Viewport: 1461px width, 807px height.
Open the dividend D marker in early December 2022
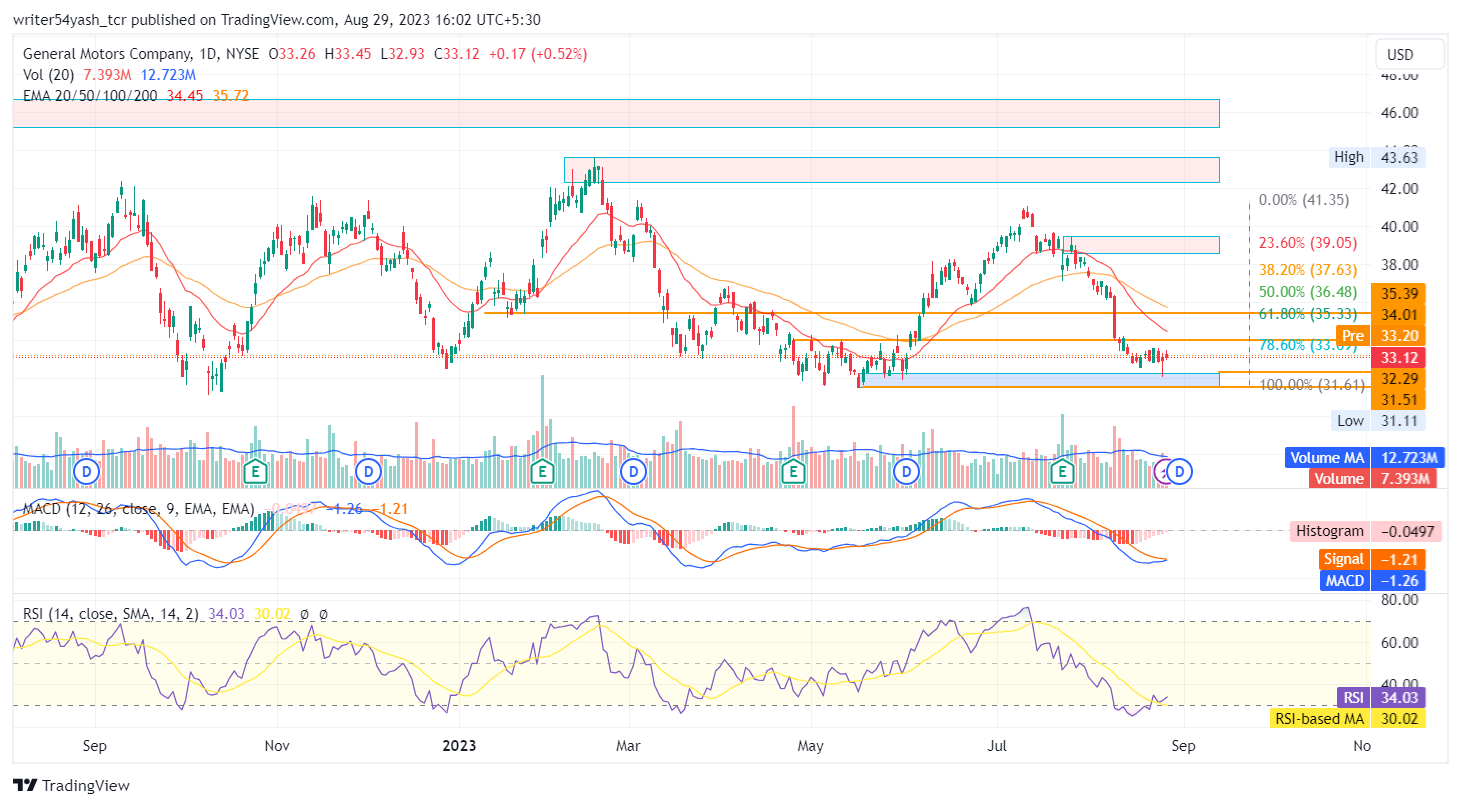(369, 470)
